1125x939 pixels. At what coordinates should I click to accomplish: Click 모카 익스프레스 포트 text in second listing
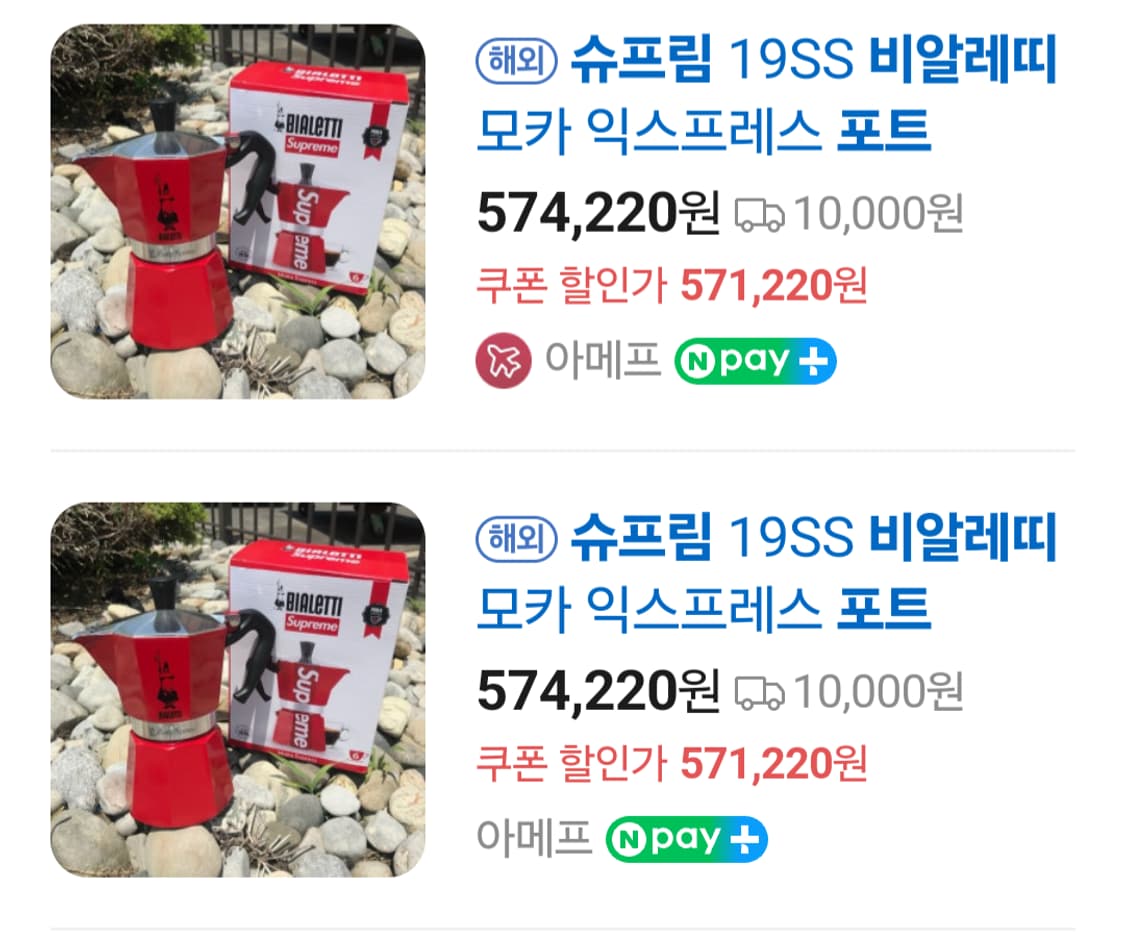pos(704,609)
